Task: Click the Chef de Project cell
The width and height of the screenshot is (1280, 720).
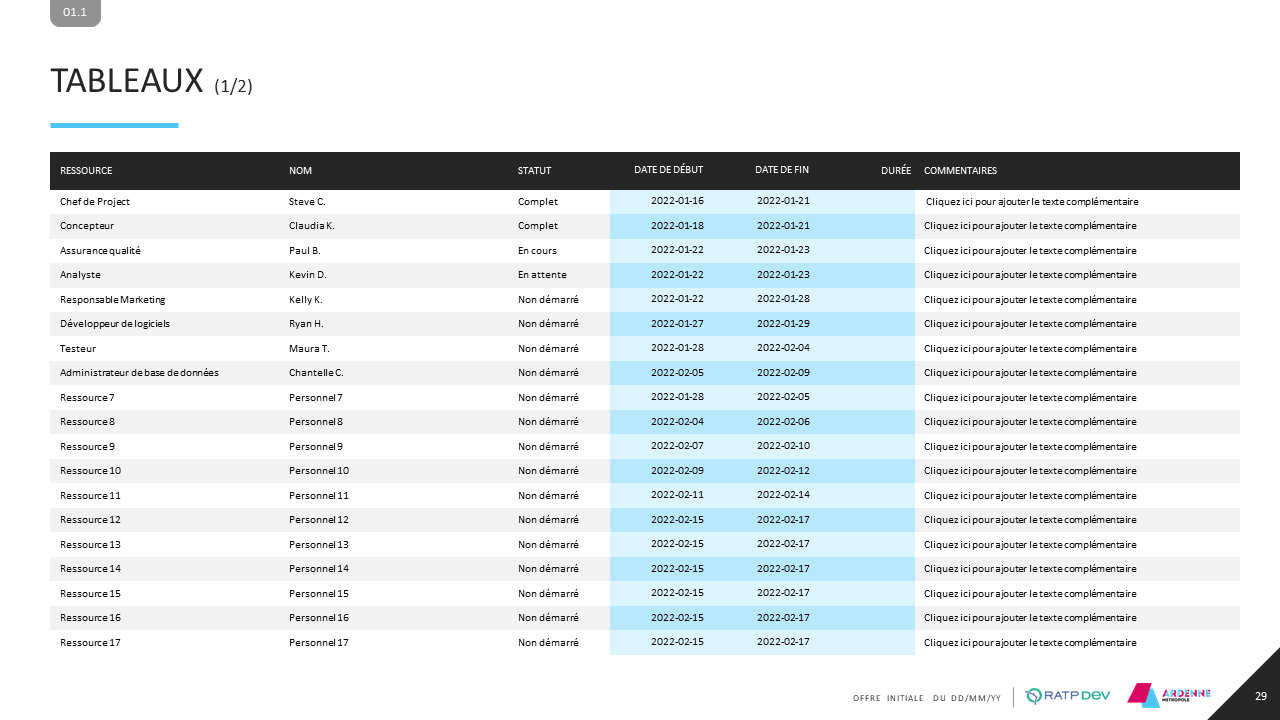Action: (x=95, y=202)
